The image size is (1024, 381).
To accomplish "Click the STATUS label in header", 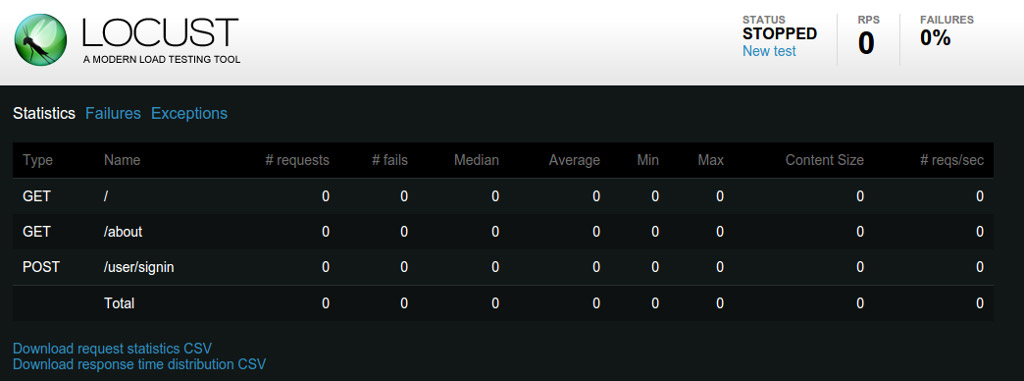I will [x=764, y=20].
